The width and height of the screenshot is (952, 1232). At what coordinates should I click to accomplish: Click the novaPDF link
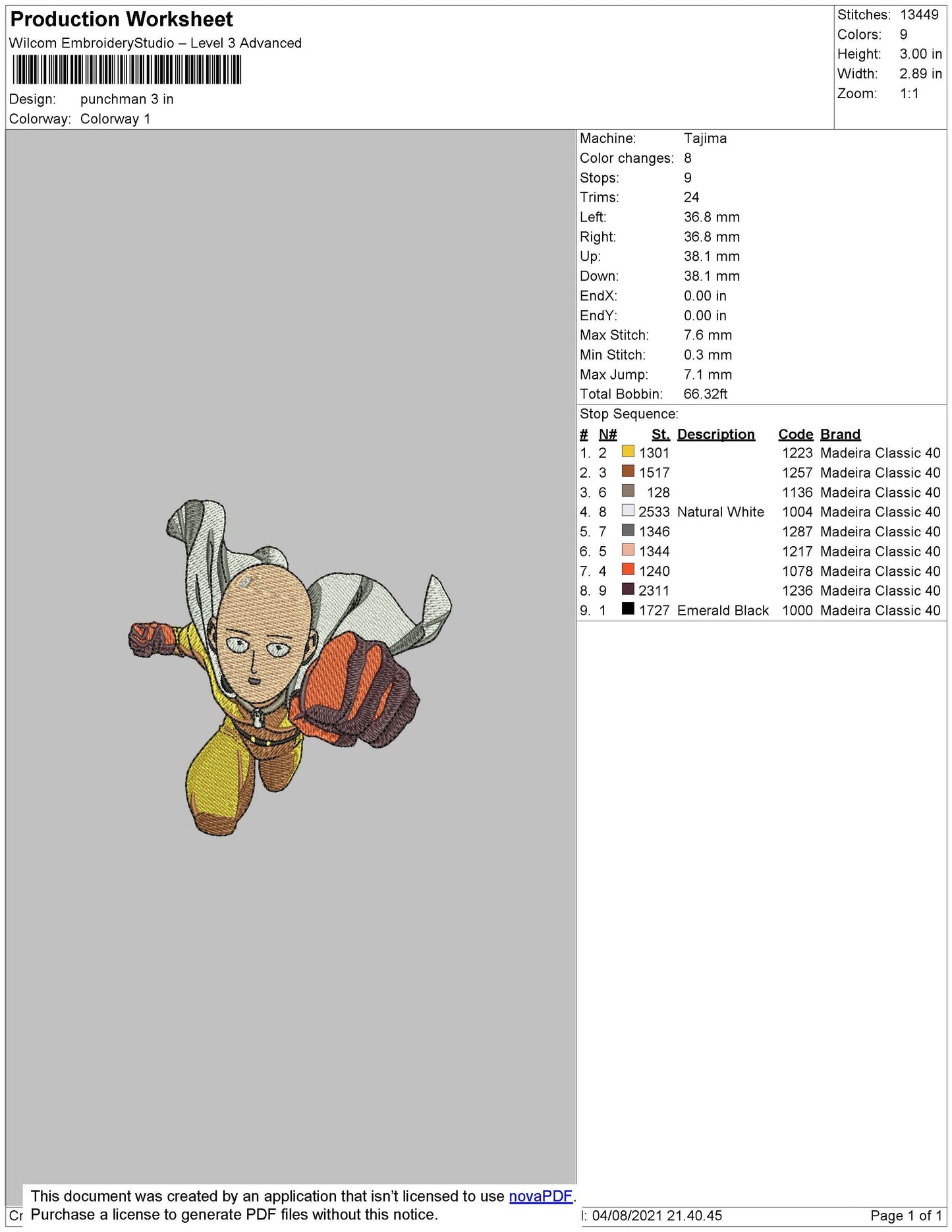541,1196
